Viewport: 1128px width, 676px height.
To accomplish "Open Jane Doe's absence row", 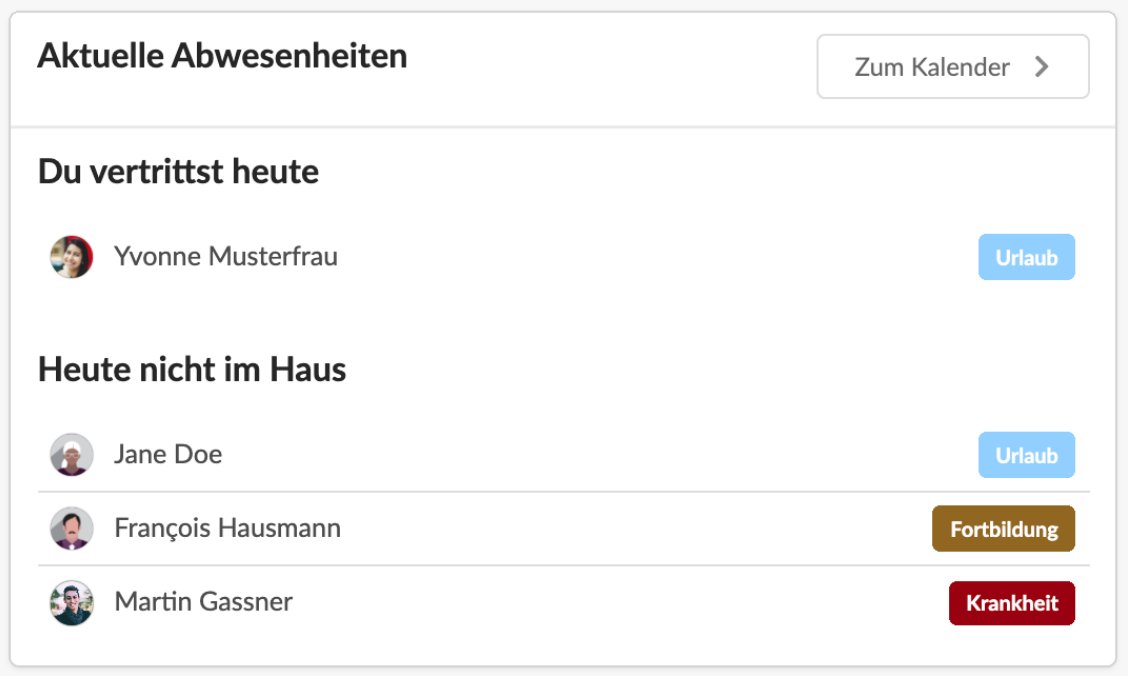I will point(564,455).
